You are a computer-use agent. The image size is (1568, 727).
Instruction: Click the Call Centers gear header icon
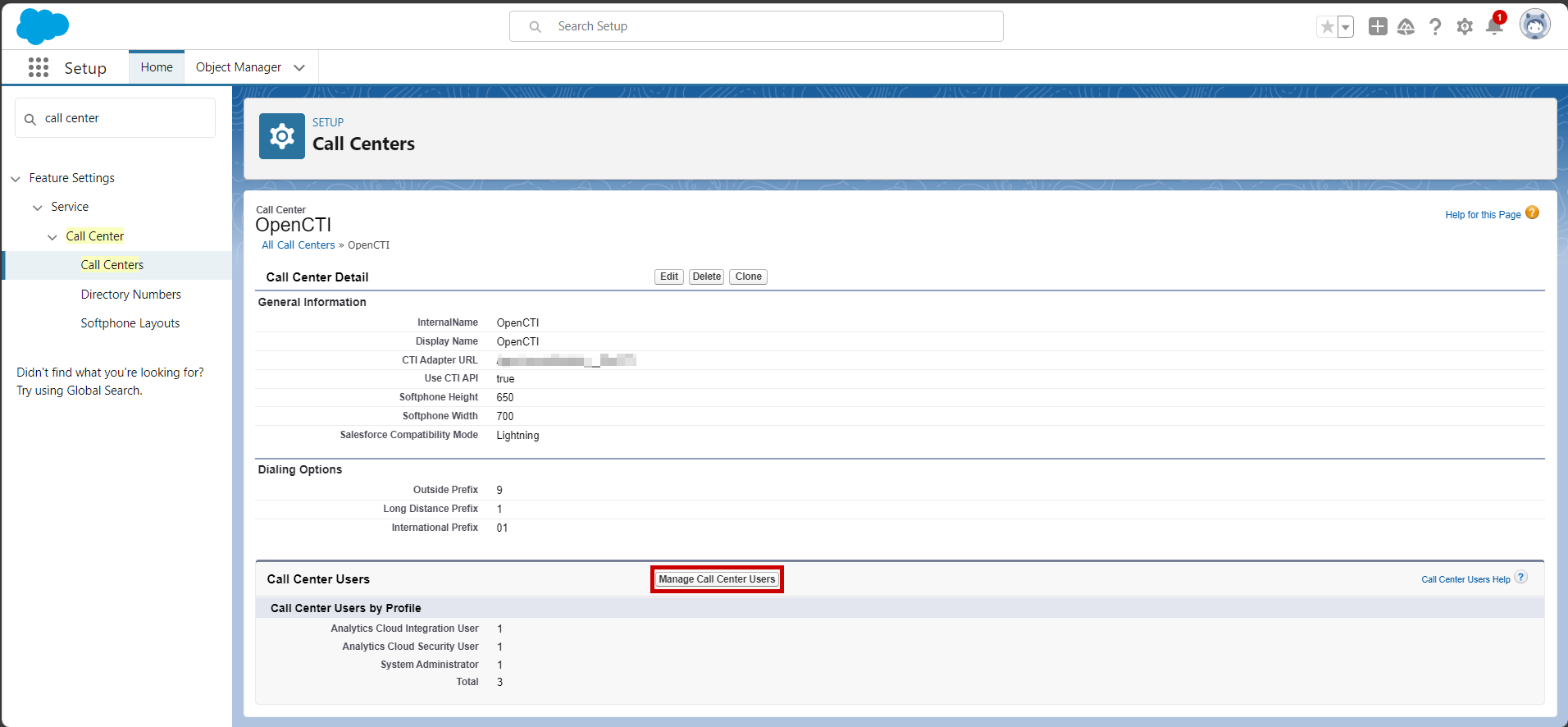(x=282, y=136)
